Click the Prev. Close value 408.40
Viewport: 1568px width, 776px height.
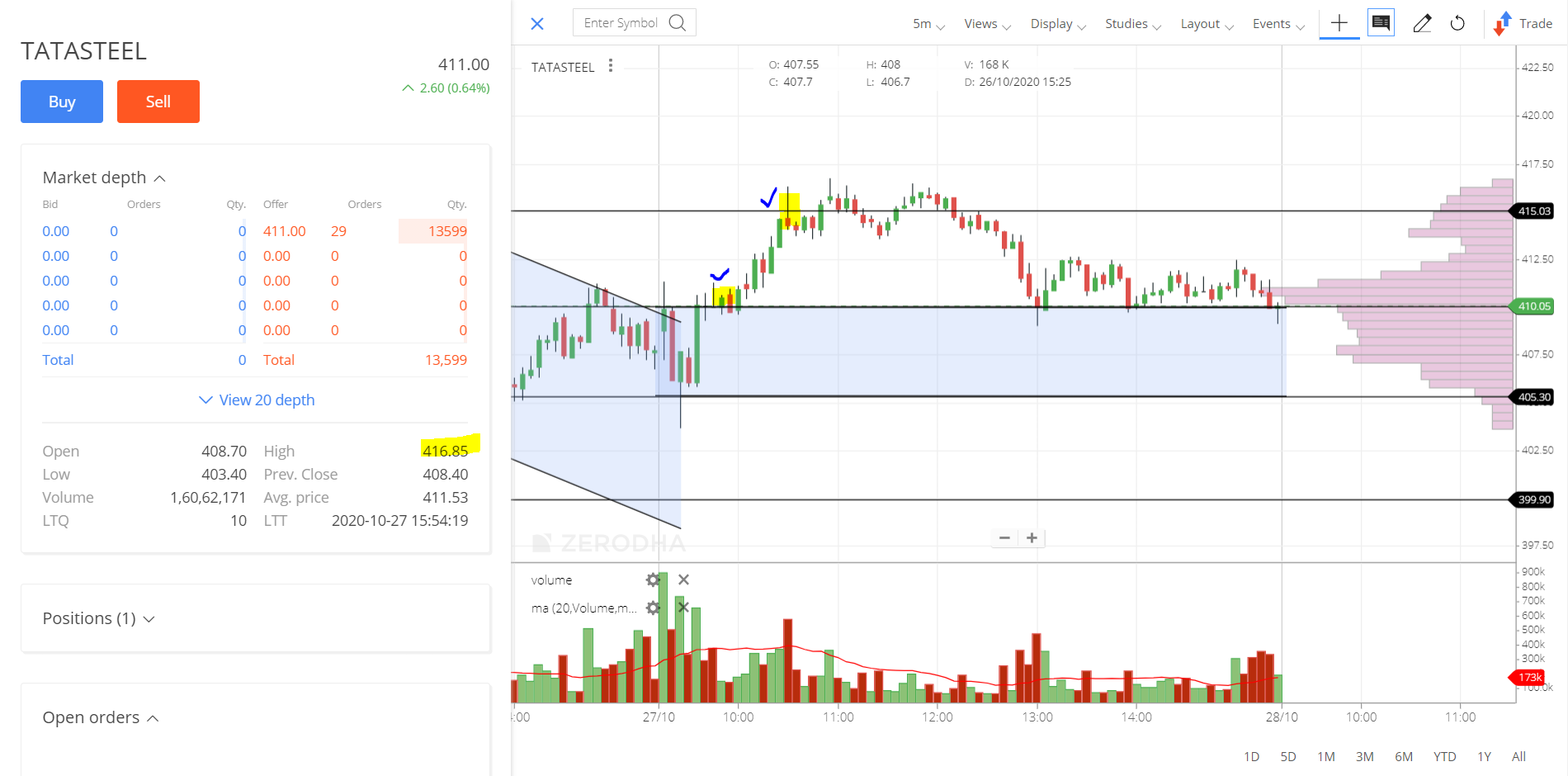(445, 474)
